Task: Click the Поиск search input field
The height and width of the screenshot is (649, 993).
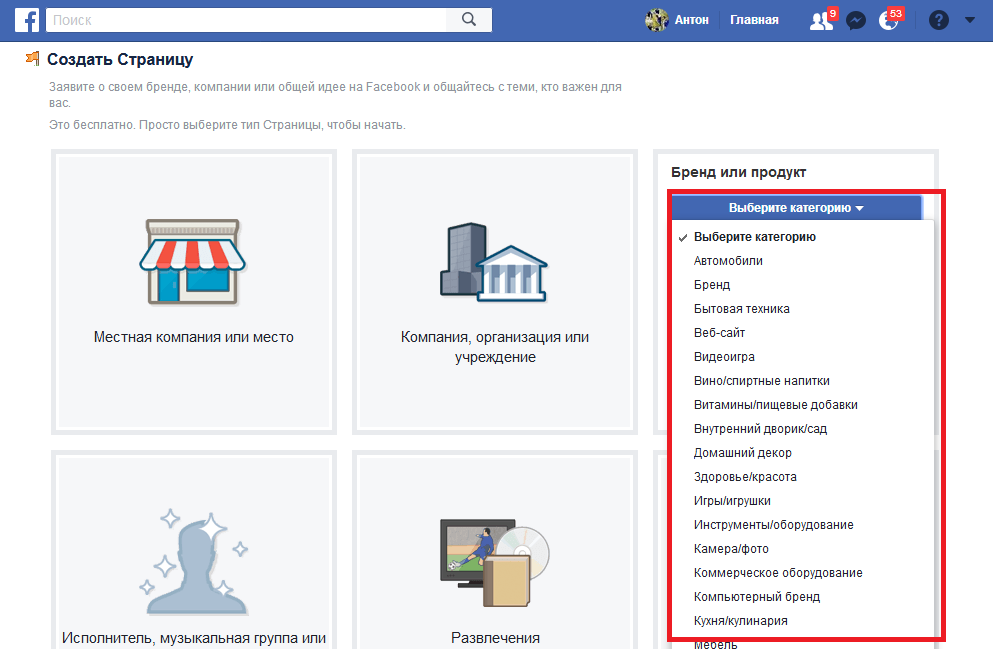Action: [x=248, y=20]
